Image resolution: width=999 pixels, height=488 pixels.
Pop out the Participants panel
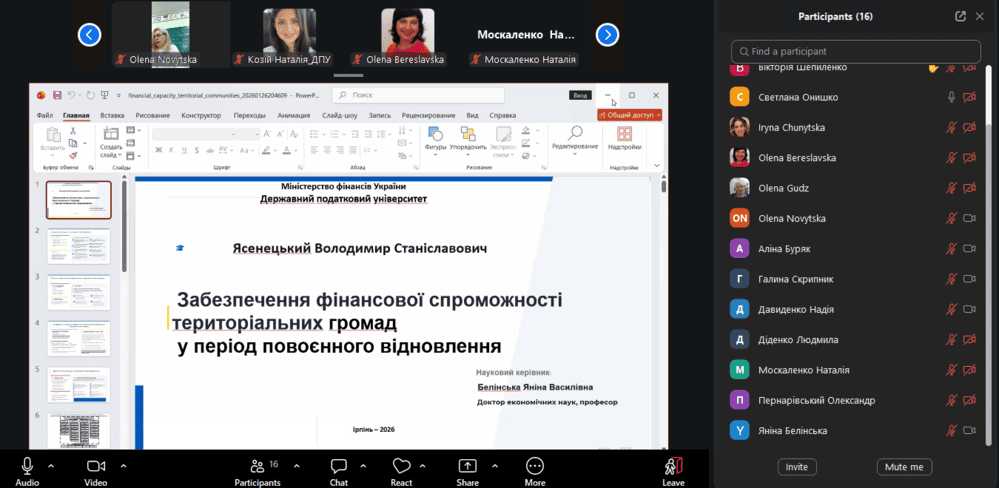tap(960, 16)
